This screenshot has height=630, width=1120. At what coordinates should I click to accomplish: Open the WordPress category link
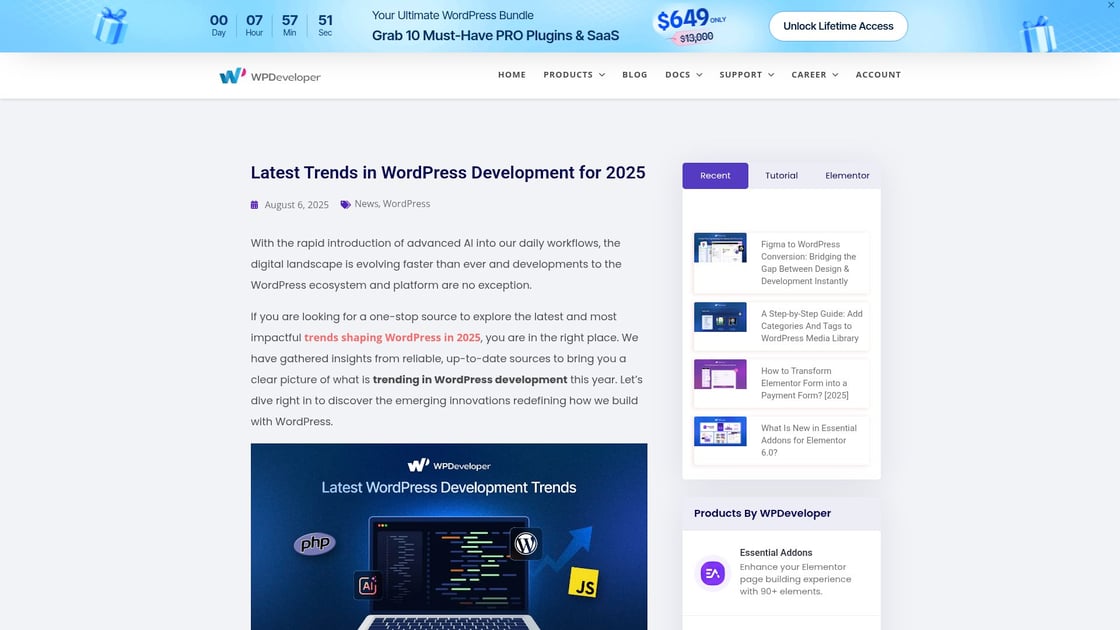[x=406, y=204]
